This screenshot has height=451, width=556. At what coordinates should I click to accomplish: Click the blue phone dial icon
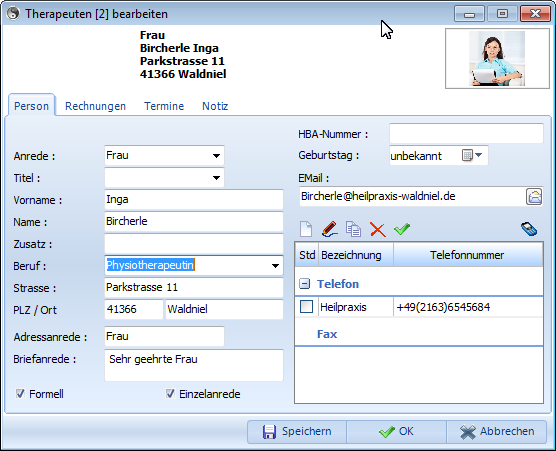529,229
